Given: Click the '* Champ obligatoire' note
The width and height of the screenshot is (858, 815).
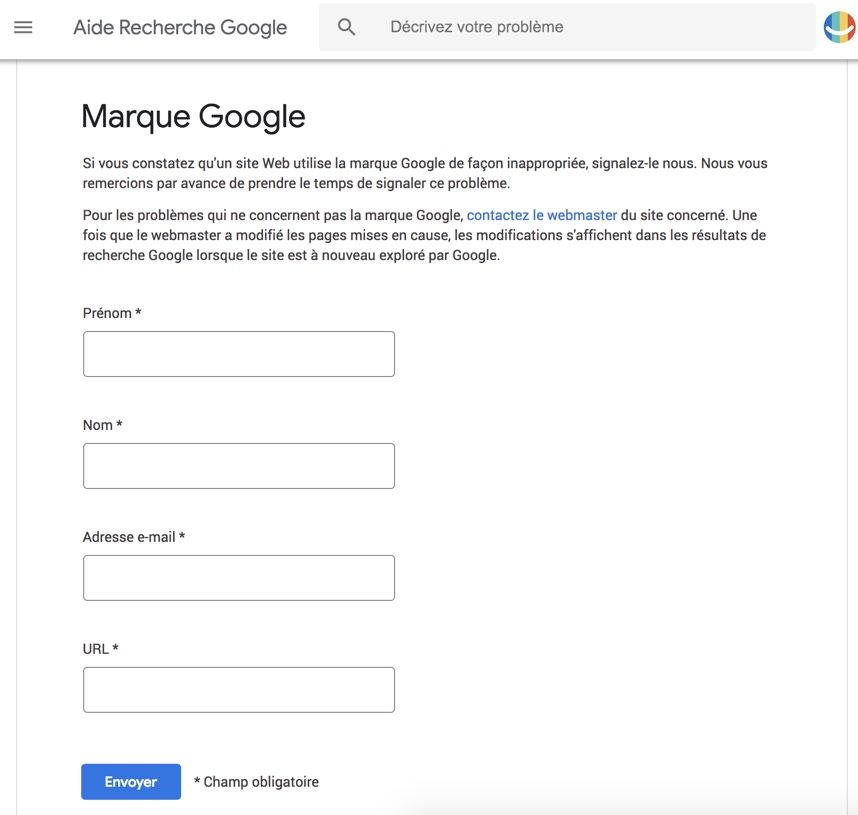Looking at the screenshot, I should point(257,782).
